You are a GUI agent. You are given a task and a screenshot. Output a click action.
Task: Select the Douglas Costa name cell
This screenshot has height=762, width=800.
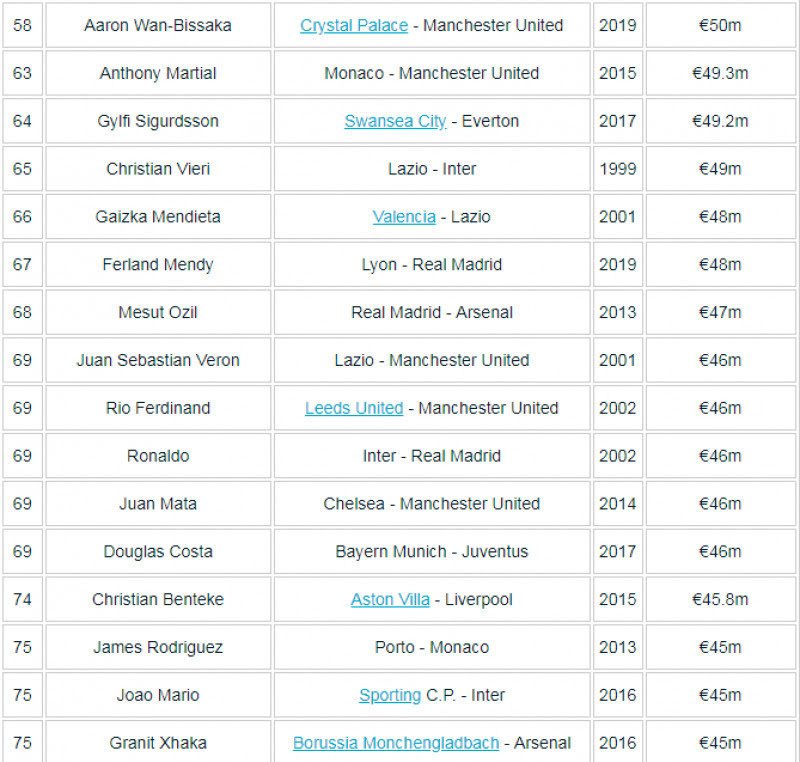158,552
